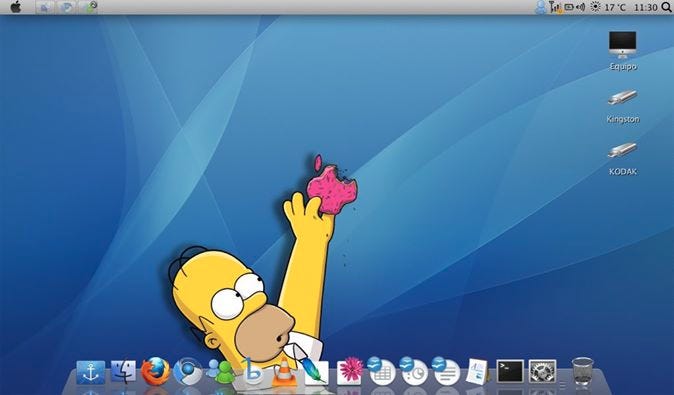Viewport: 674px width, 395px height.
Task: Launch OpenOffice Impress presentation icon
Action: 414,371
